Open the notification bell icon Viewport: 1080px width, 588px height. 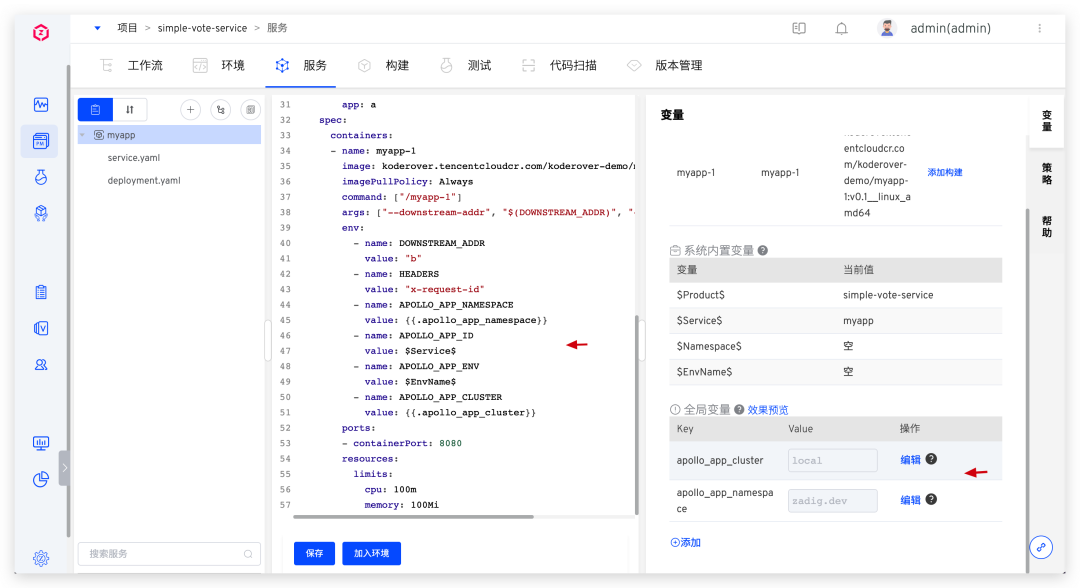coord(840,28)
